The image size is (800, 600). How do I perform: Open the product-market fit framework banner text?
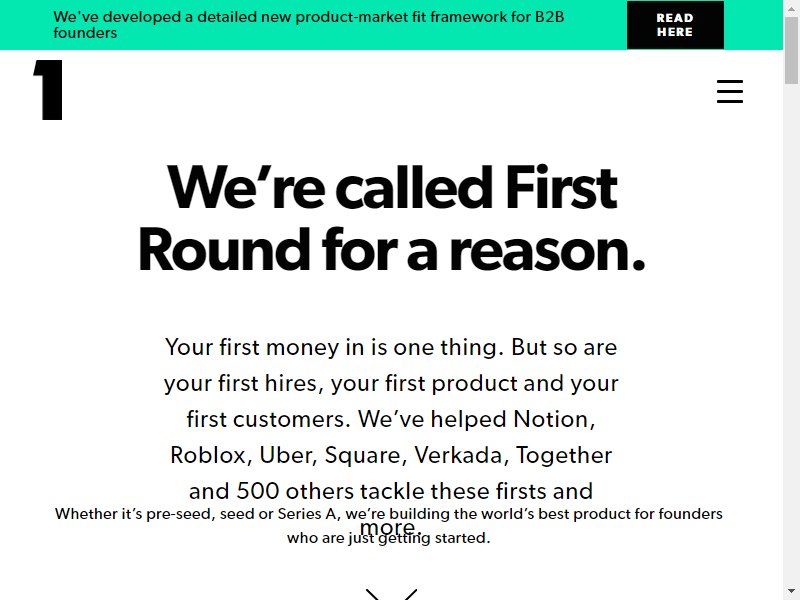pyautogui.click(x=309, y=24)
